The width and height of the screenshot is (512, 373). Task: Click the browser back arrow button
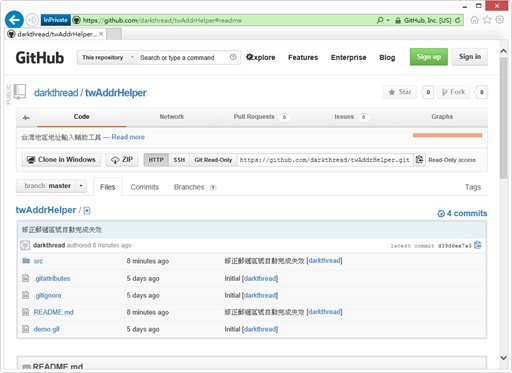pos(14,20)
